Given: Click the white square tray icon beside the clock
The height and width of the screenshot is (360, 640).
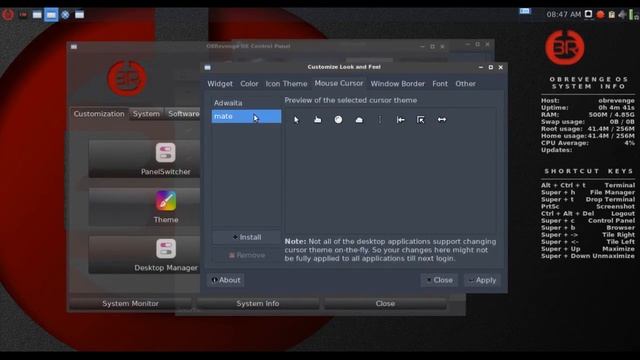Looking at the screenshot, I should (x=588, y=14).
